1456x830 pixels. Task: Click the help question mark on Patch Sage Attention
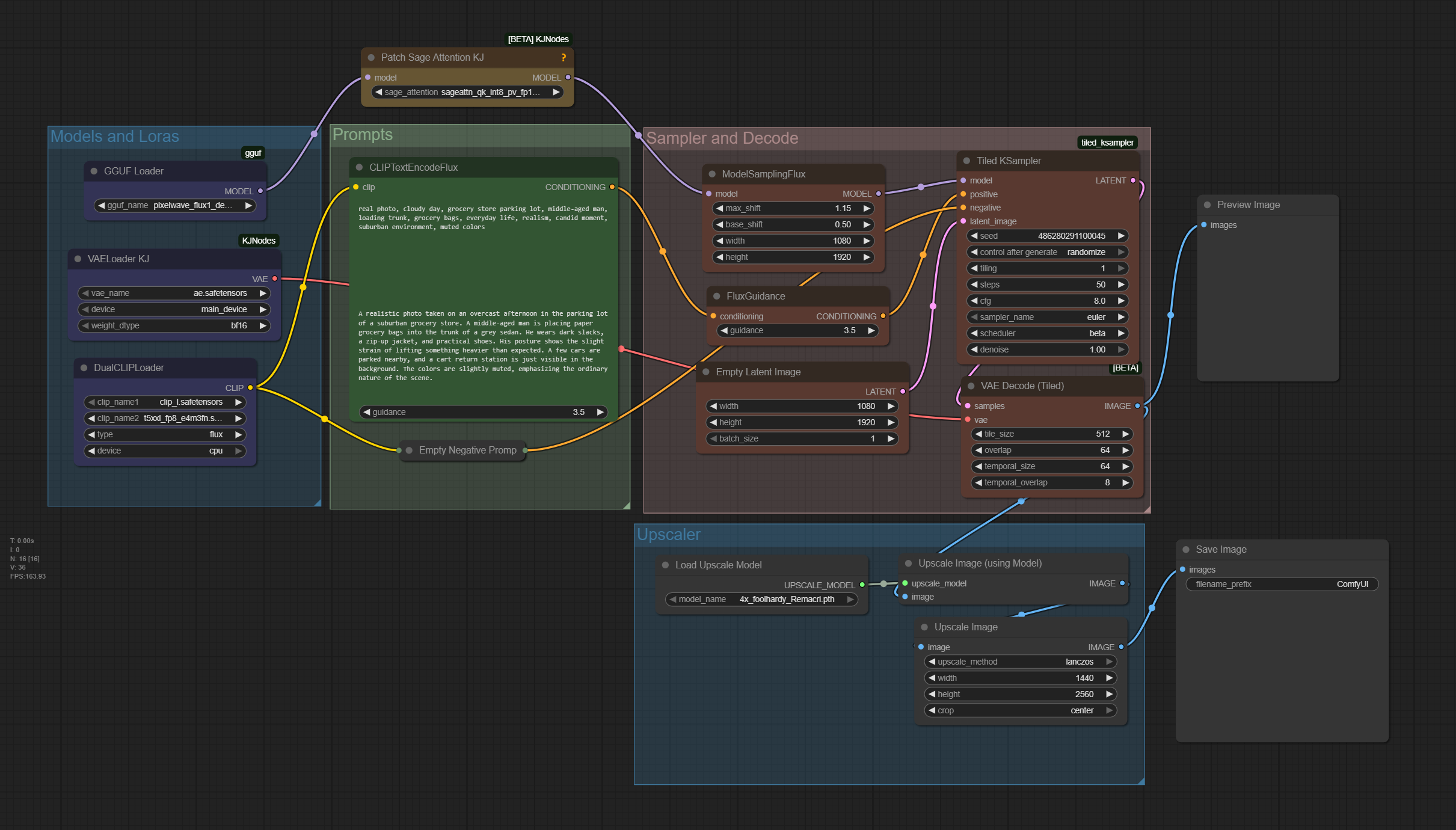[564, 58]
